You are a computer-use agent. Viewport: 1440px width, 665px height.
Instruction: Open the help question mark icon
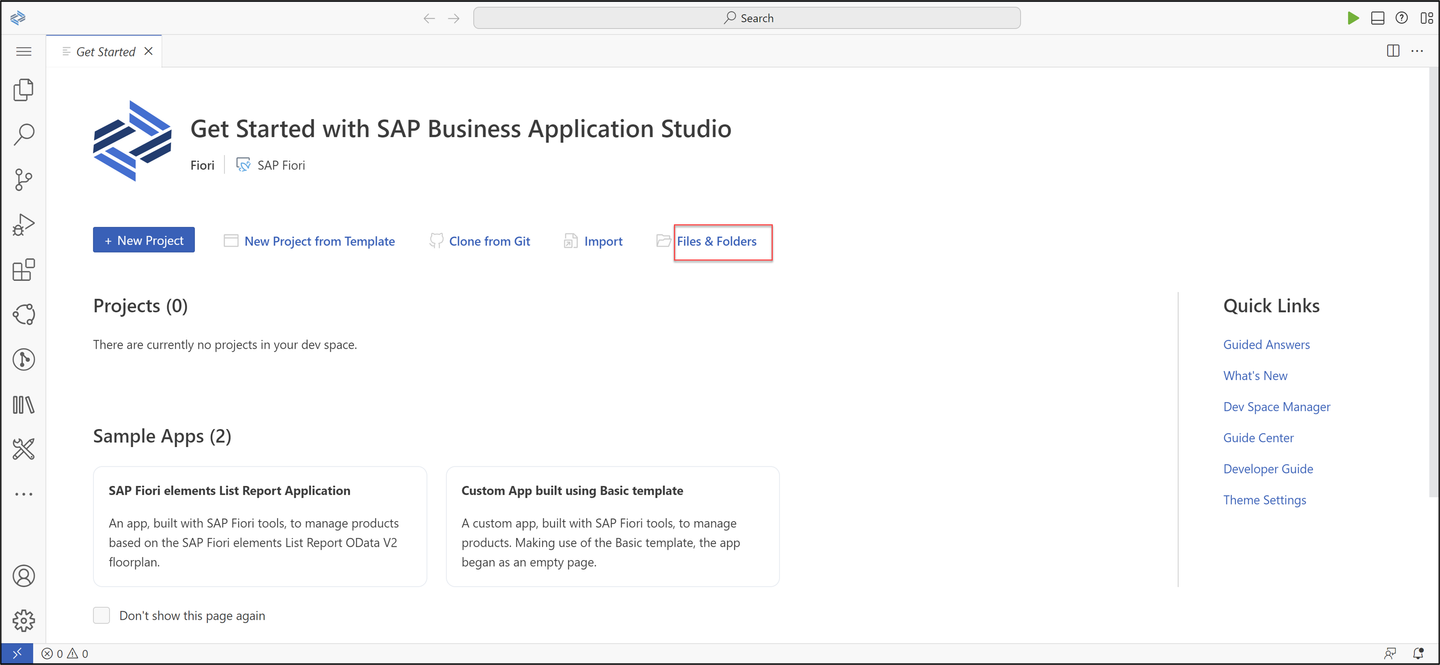1402,18
